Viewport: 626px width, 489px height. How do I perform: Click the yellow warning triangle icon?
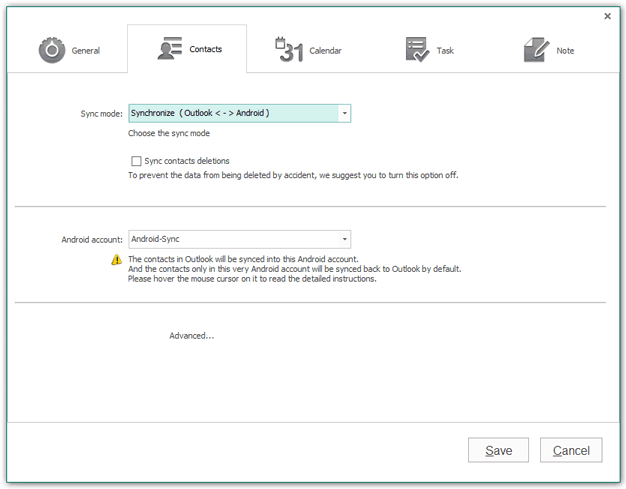(117, 259)
